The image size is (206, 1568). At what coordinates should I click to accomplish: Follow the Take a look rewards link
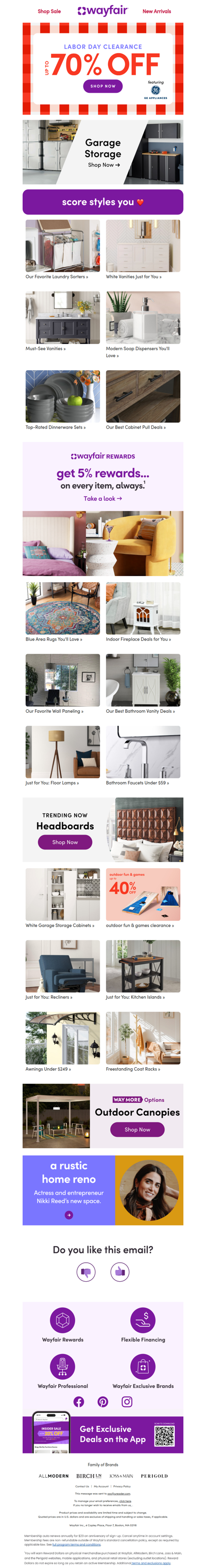(102, 498)
